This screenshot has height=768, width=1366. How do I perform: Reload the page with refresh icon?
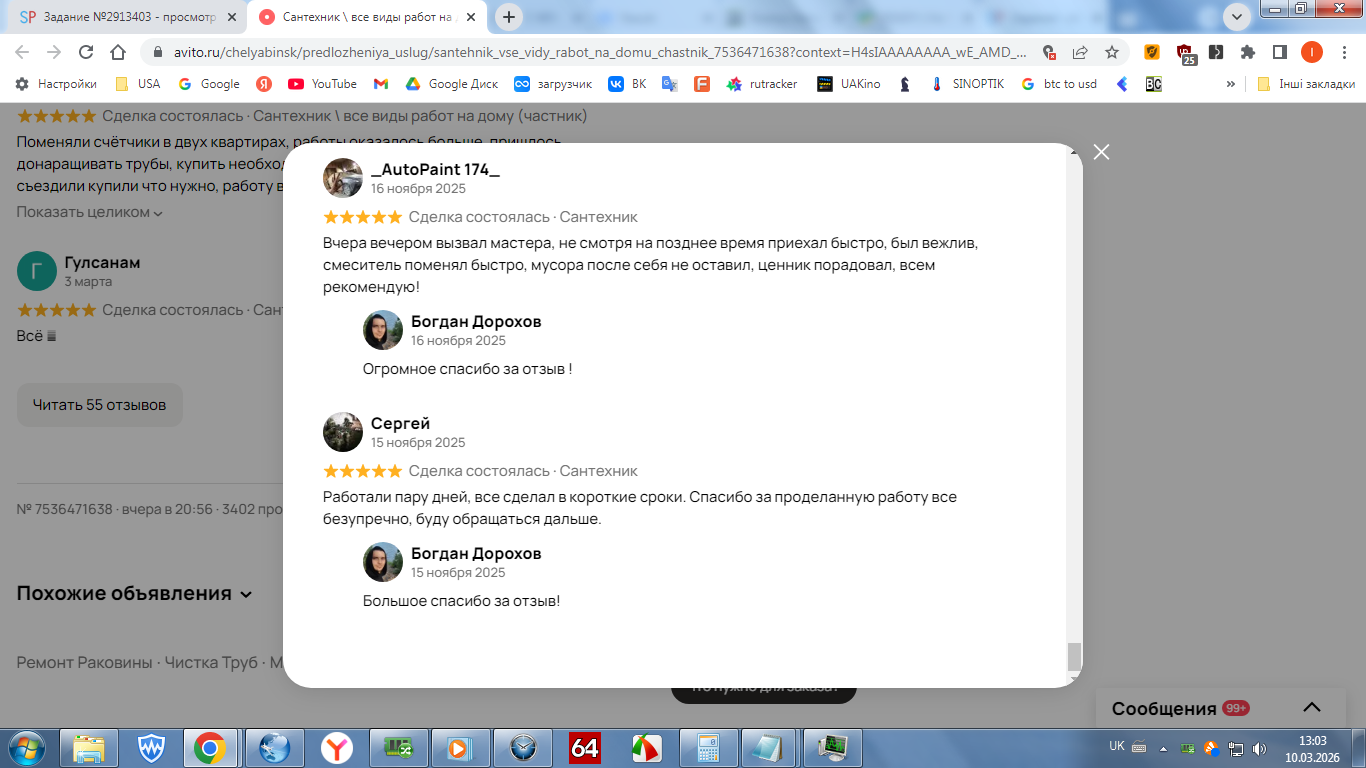coord(86,52)
